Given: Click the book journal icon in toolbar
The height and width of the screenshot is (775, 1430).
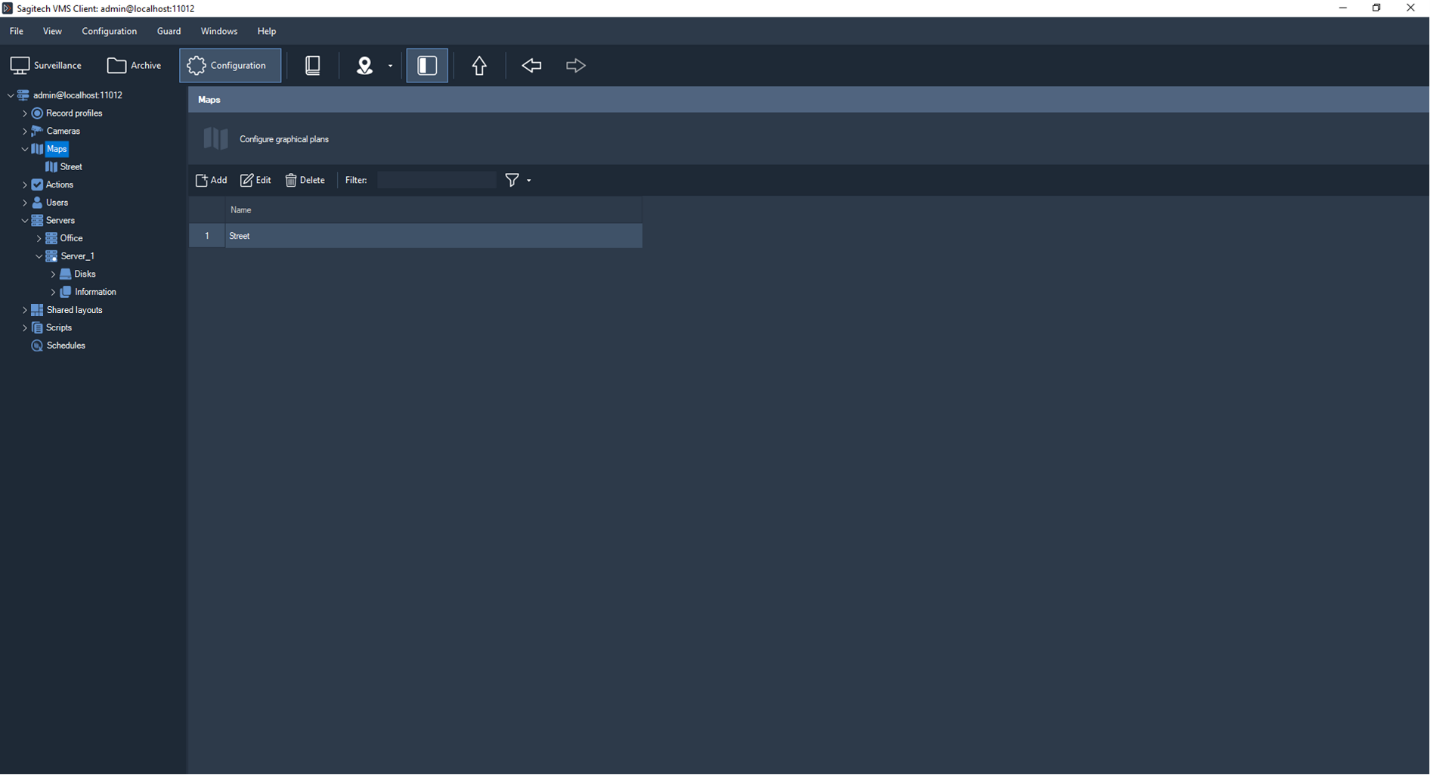Looking at the screenshot, I should tap(313, 66).
